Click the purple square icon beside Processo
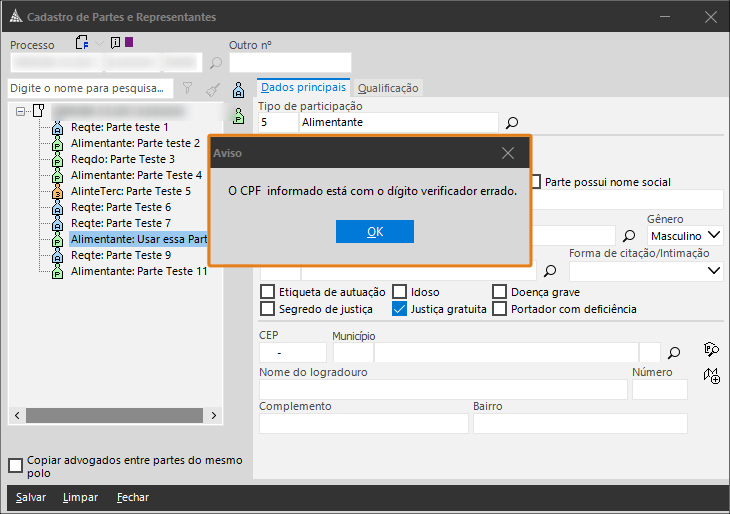The width and height of the screenshot is (730, 514). [129, 43]
